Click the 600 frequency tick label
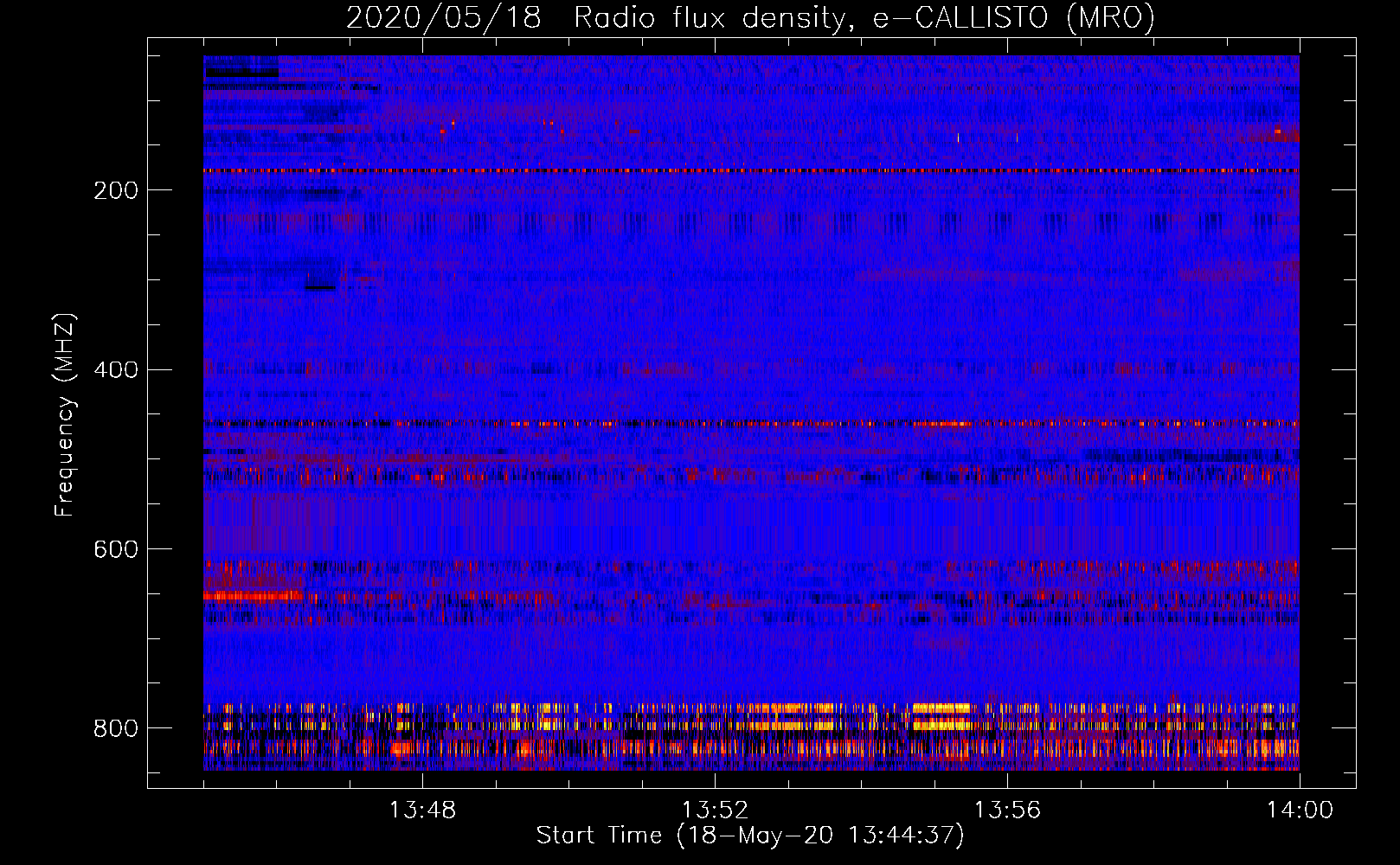Viewport: 1400px width, 865px height. (x=116, y=550)
